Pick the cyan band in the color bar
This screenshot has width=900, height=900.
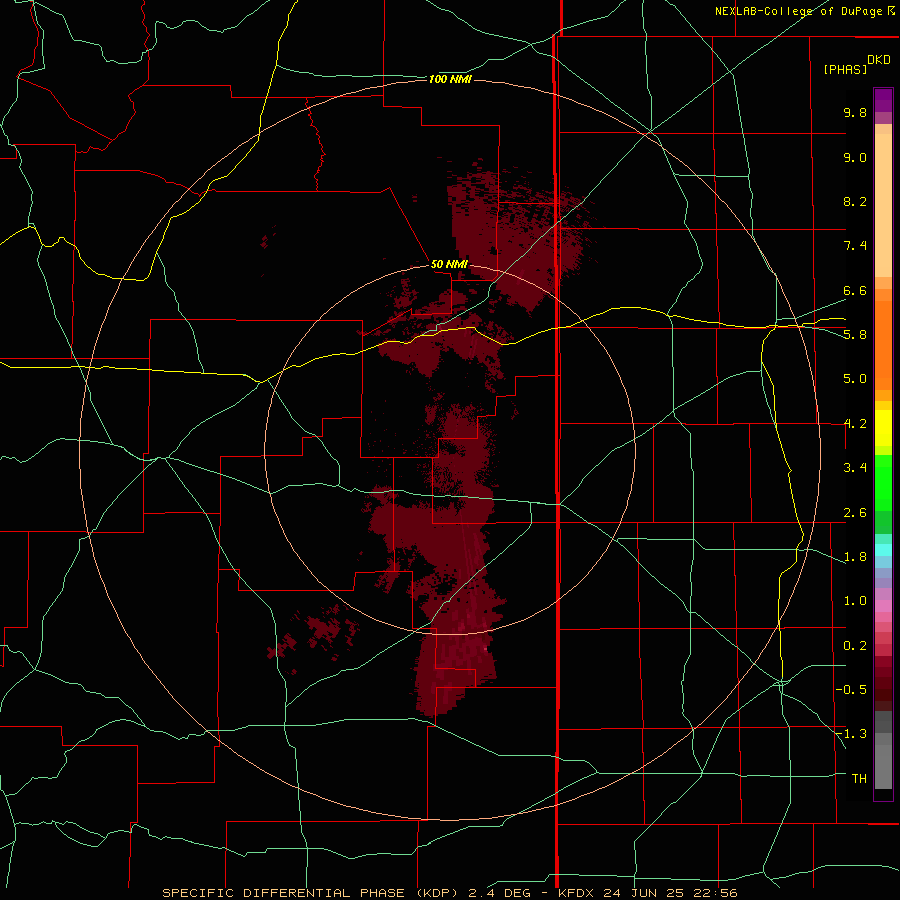[883, 550]
